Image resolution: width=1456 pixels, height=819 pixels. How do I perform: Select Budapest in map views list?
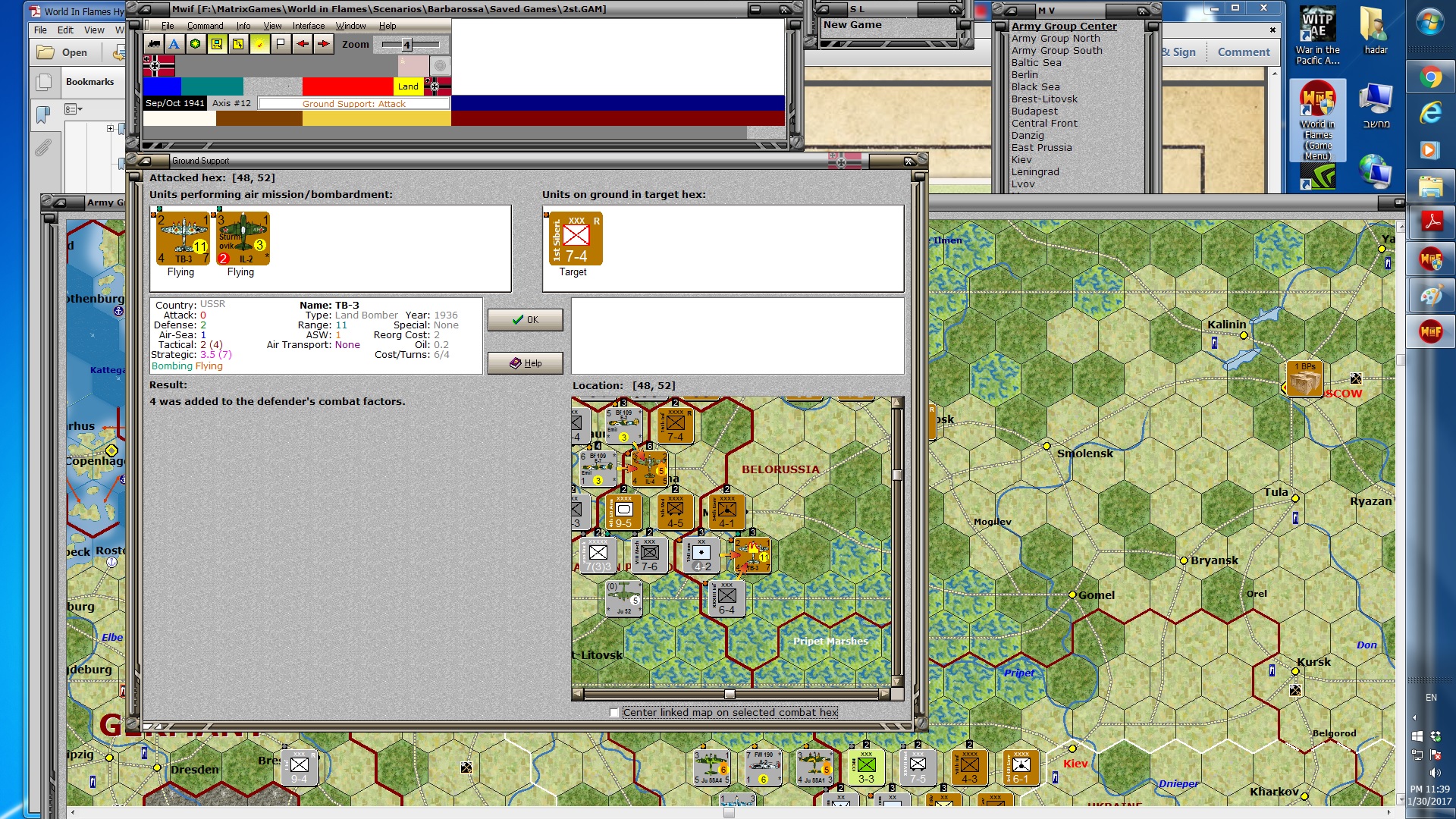(1034, 111)
